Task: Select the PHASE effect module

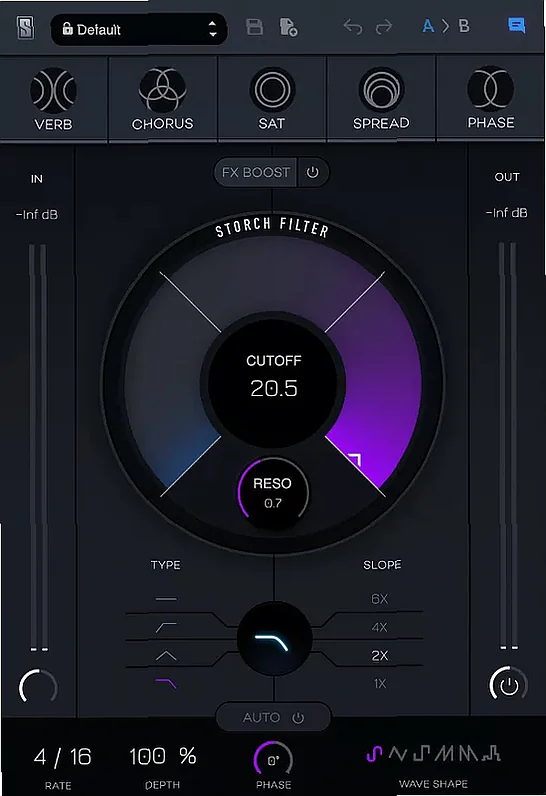Action: (x=491, y=100)
